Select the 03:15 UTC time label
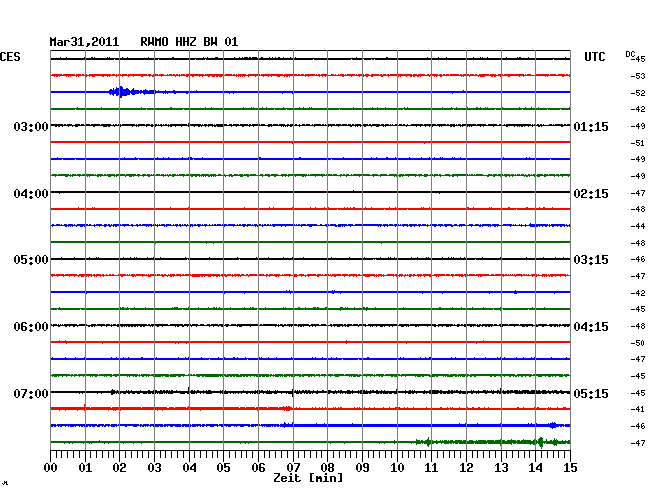Image resolution: width=650 pixels, height=494 pixels. pos(591,260)
